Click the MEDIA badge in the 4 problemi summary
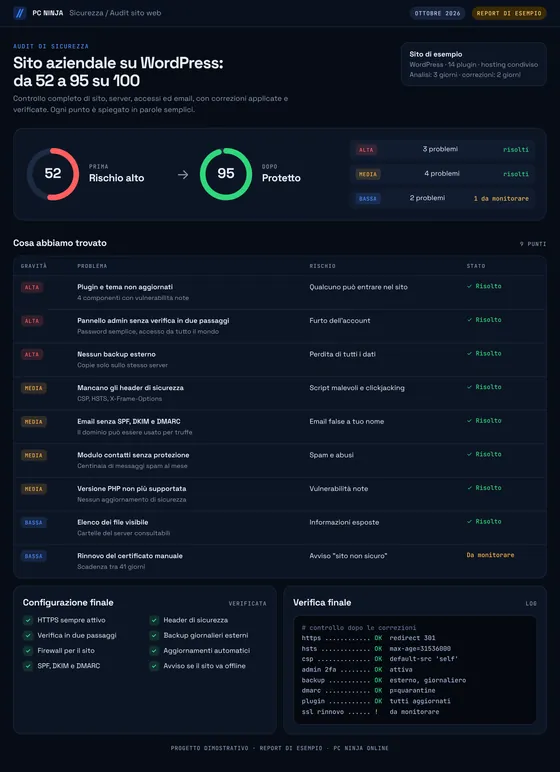This screenshot has height=772, width=560. point(368,174)
